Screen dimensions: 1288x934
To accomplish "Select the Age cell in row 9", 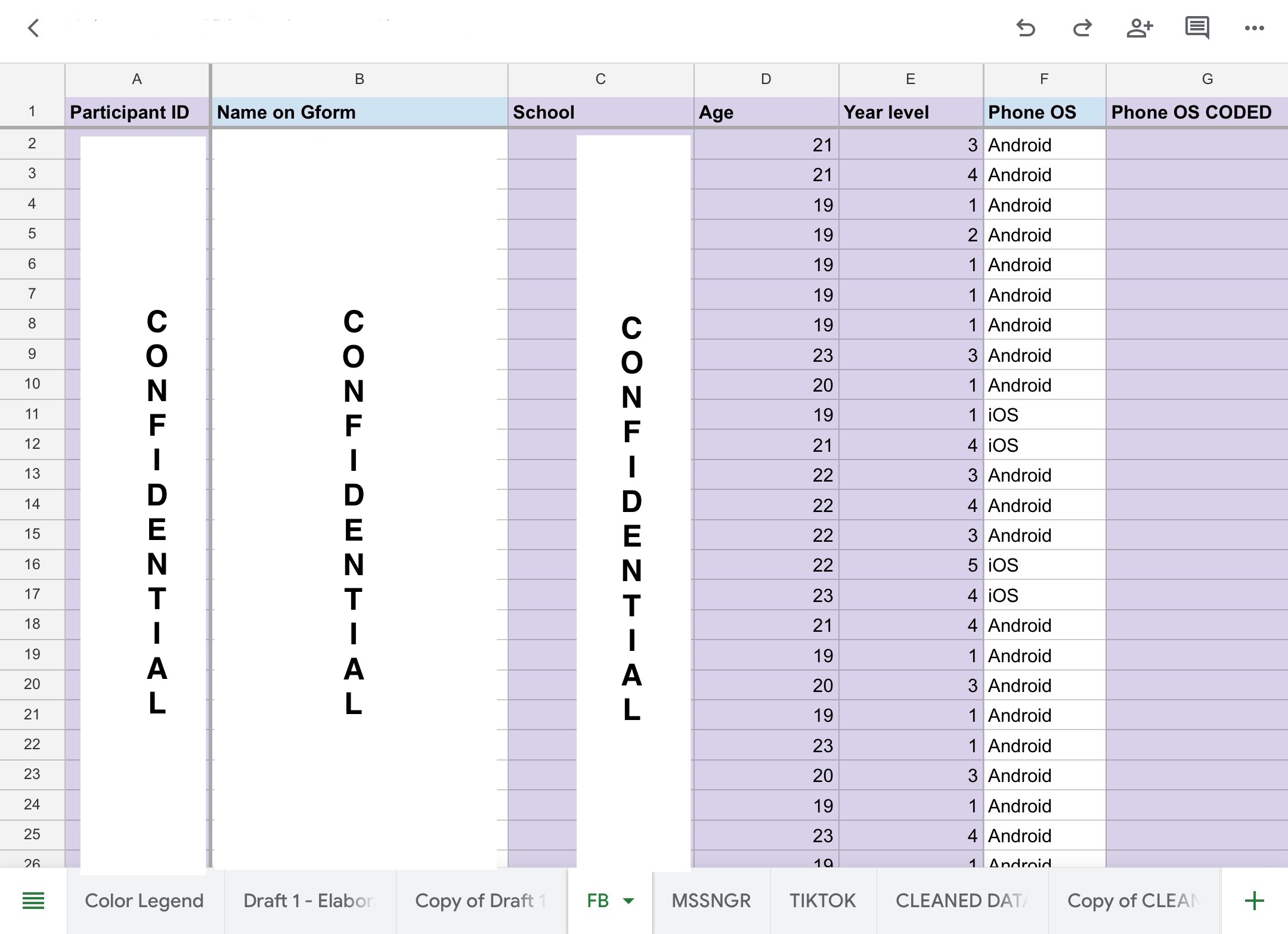I will 766,355.
